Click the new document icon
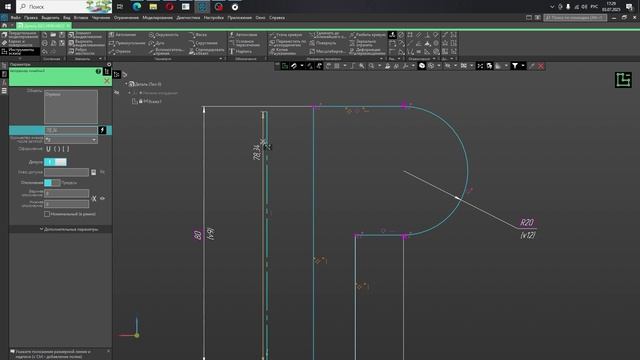 (x=44, y=35)
